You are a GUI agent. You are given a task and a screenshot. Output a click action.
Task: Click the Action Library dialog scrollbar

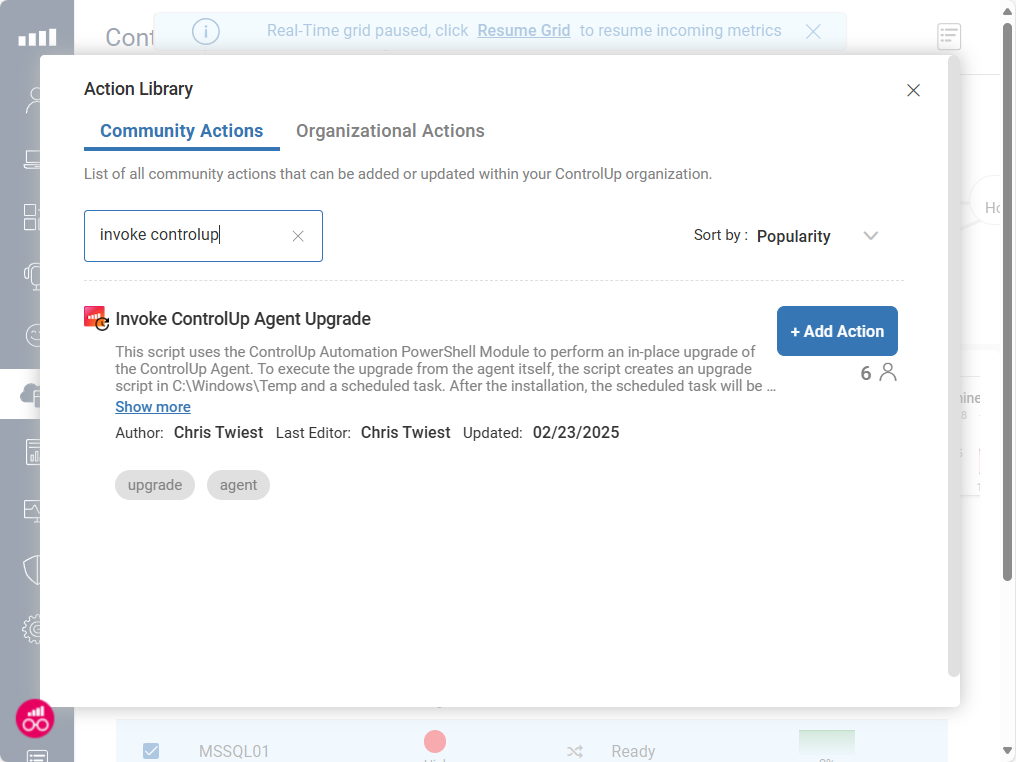[953, 366]
